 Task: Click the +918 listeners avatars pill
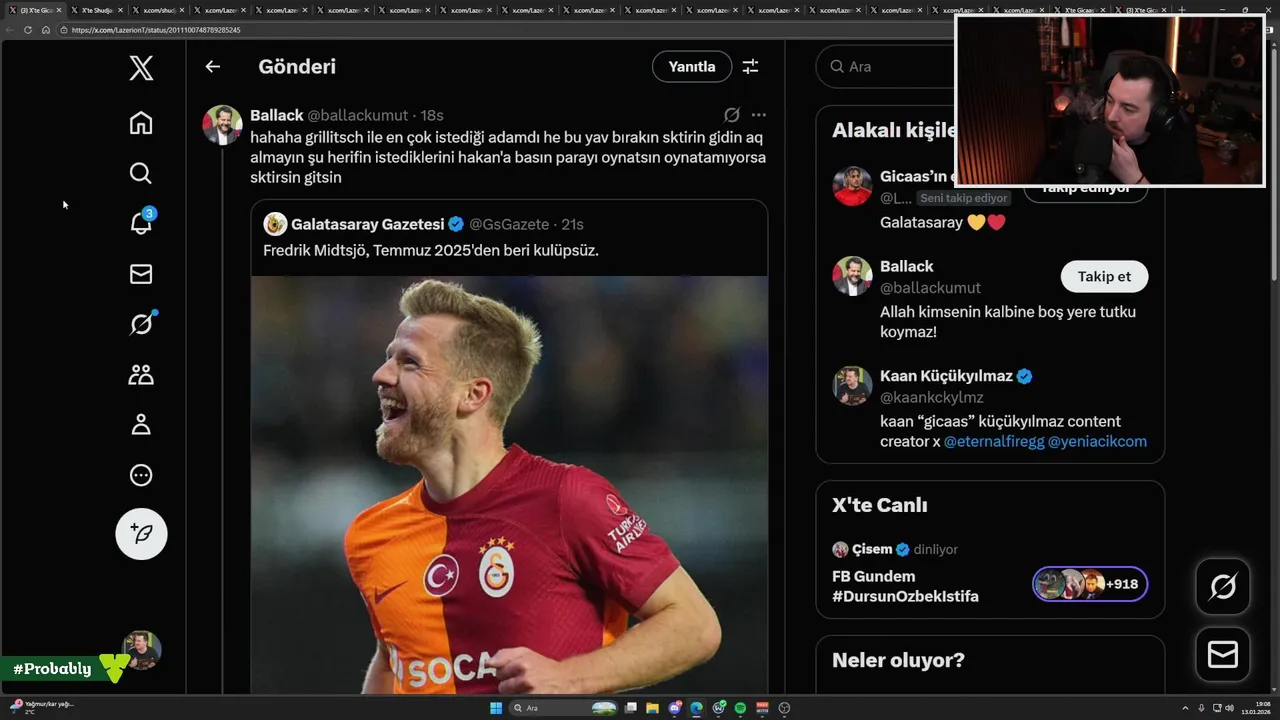[1090, 584]
